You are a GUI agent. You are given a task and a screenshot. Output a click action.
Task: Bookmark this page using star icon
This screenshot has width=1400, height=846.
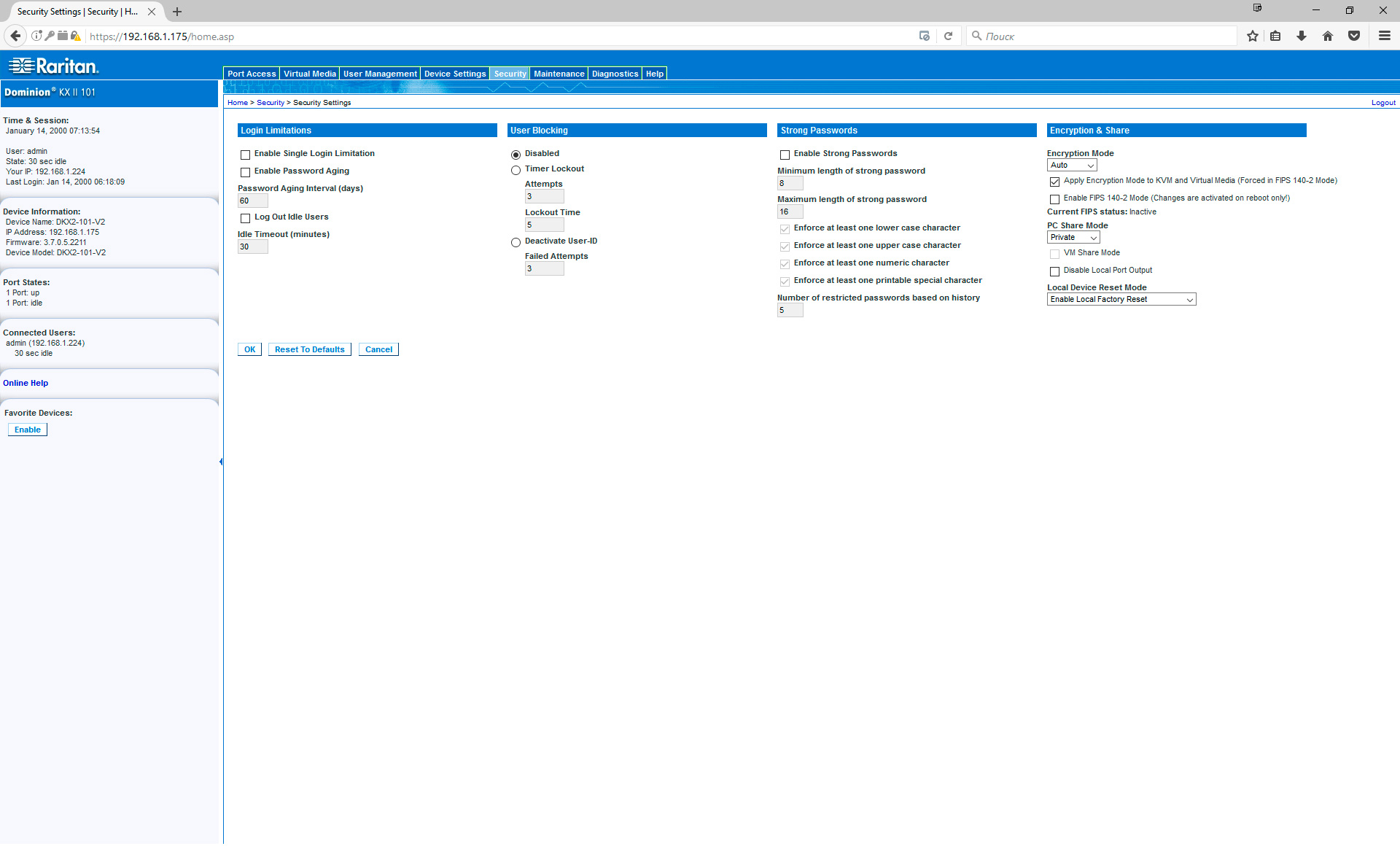click(1252, 36)
